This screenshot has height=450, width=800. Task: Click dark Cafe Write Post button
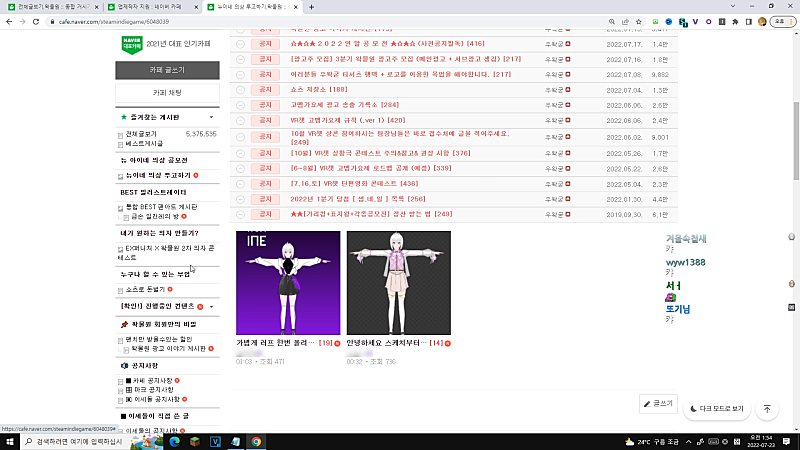point(167,70)
